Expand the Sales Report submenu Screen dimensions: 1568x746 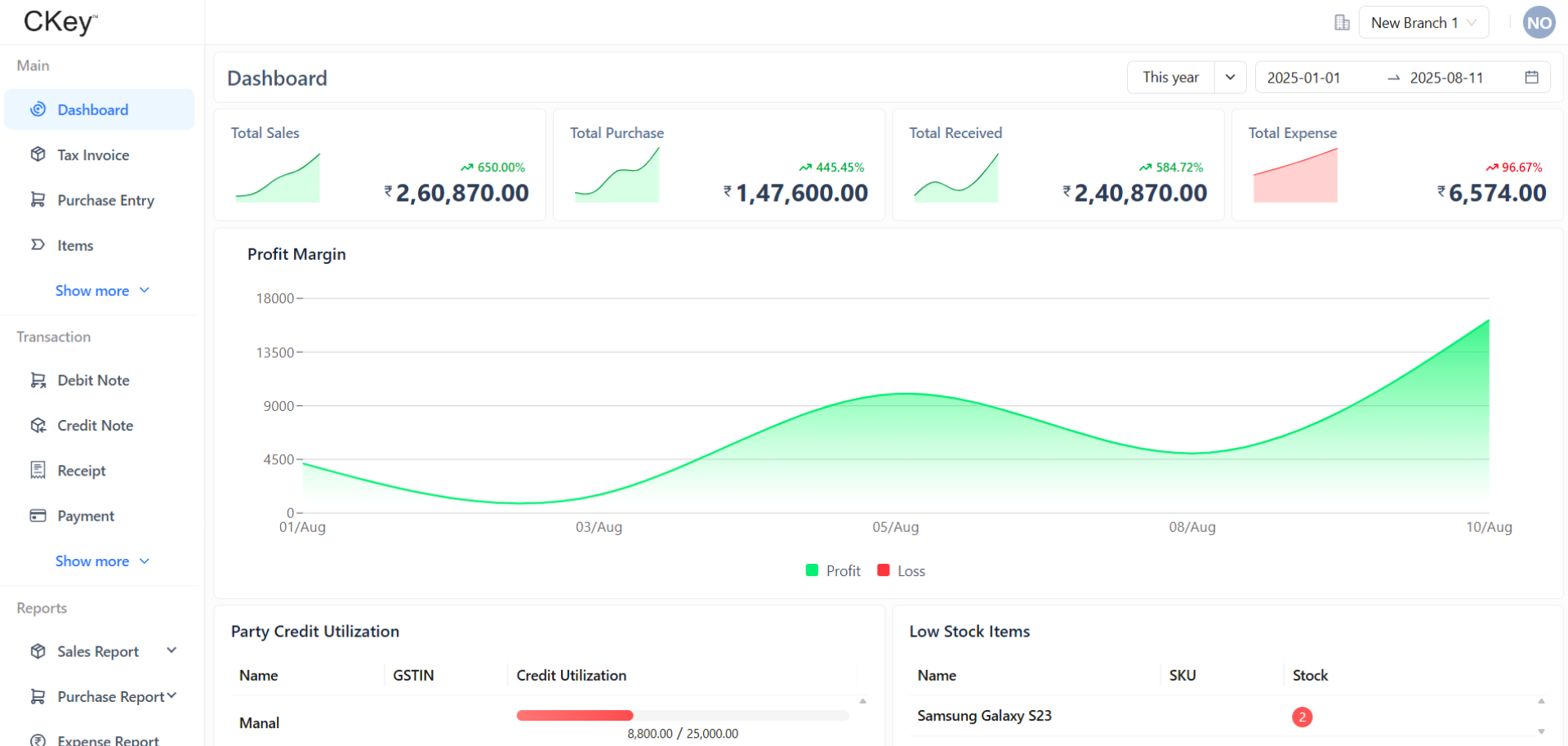click(171, 651)
